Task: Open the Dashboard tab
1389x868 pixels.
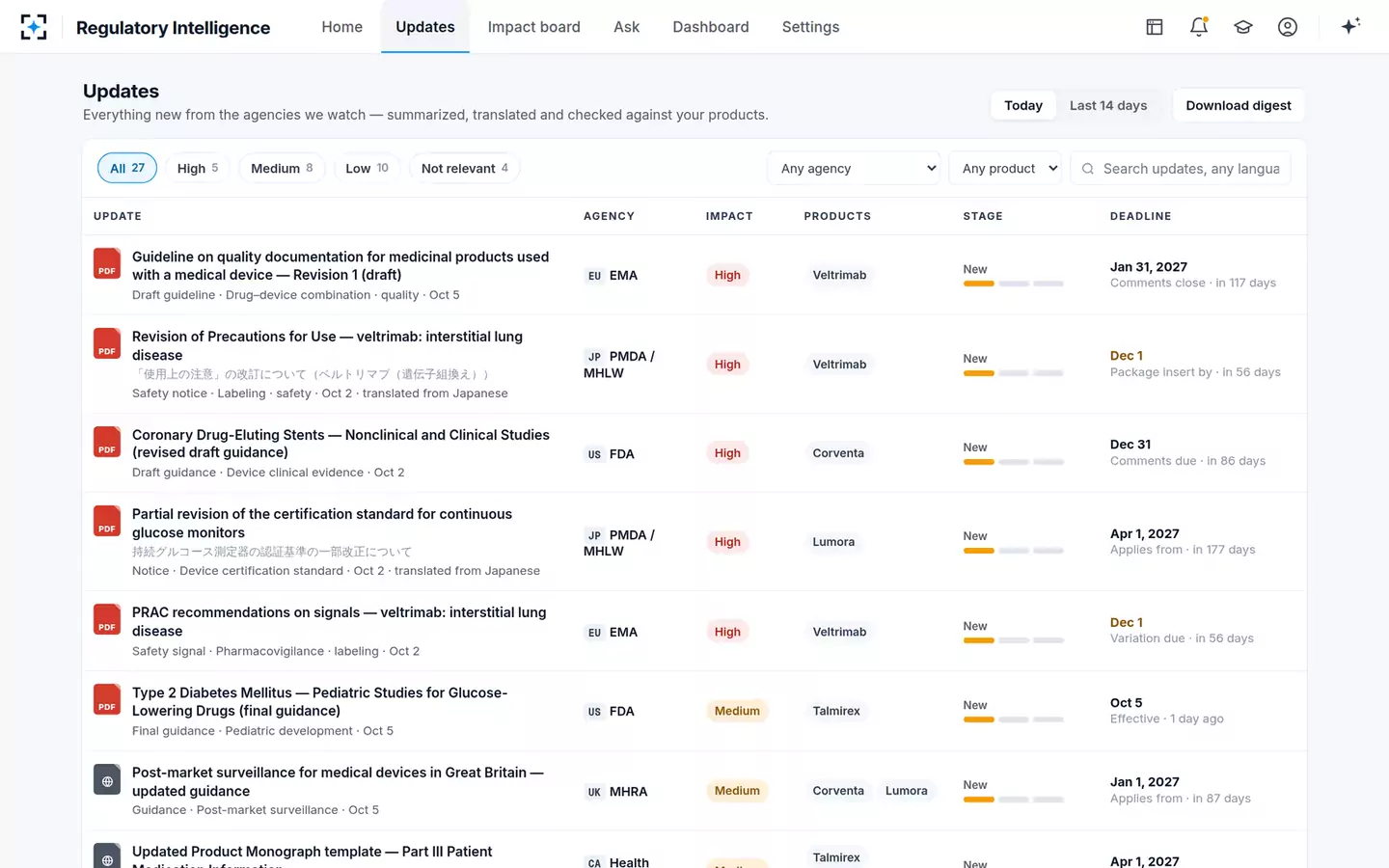Action: pos(711,27)
